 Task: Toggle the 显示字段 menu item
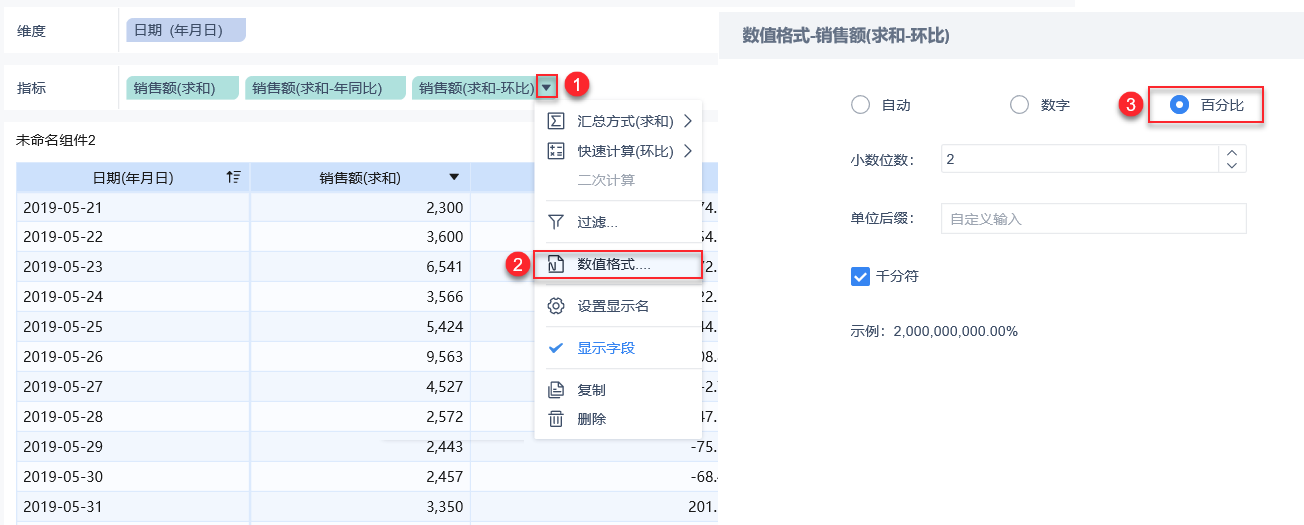tap(606, 348)
